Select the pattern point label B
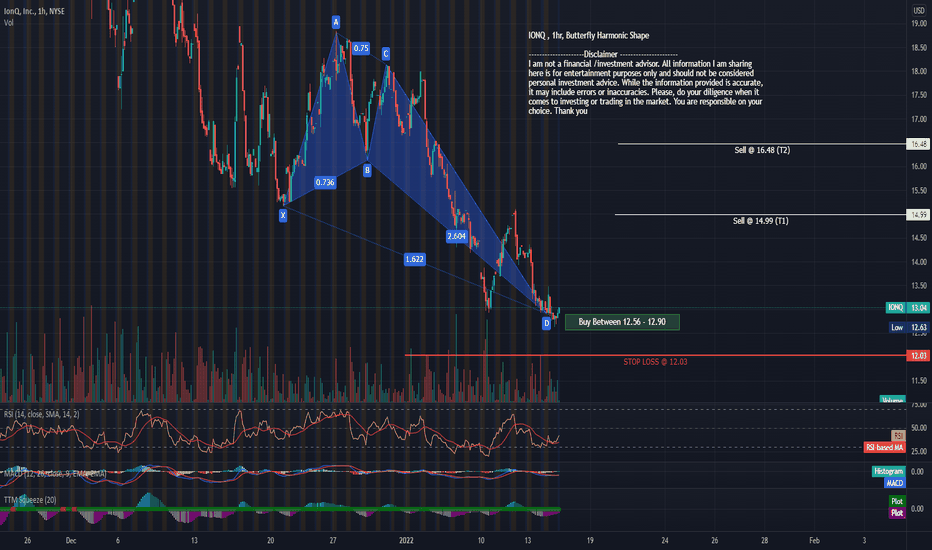 367,170
